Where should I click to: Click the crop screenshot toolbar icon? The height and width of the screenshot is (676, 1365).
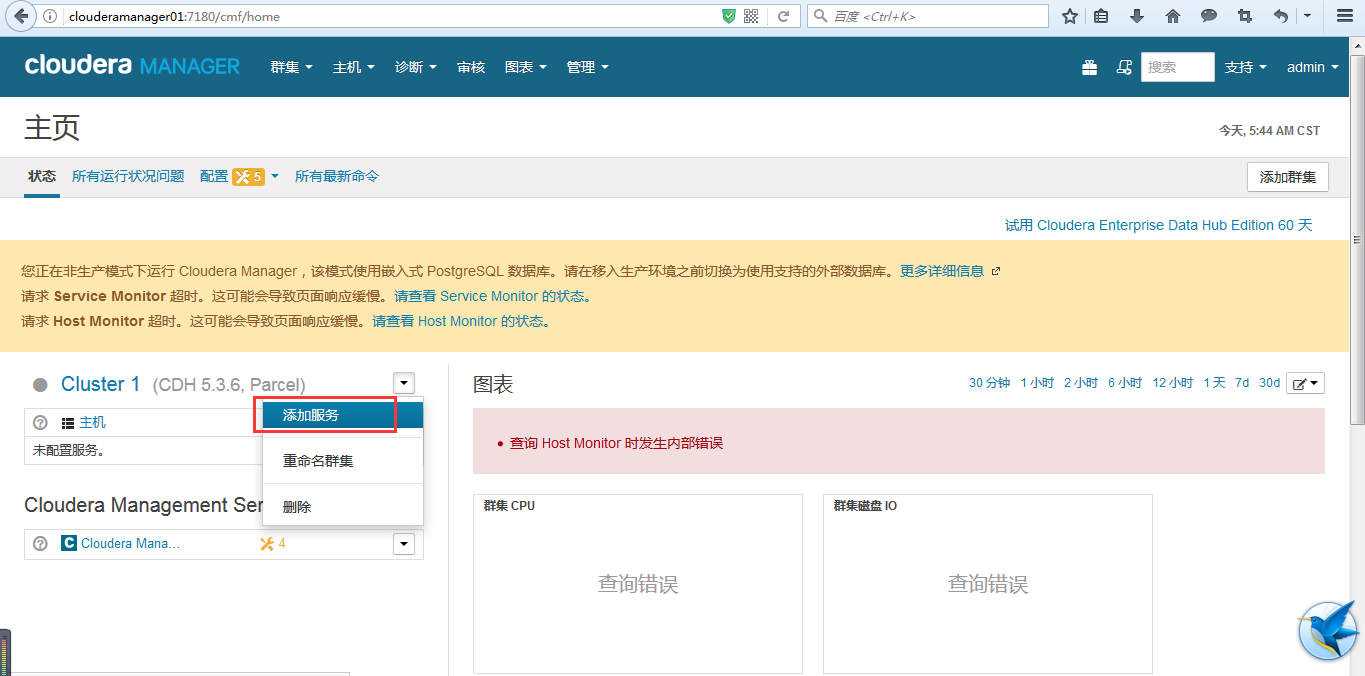click(1245, 16)
